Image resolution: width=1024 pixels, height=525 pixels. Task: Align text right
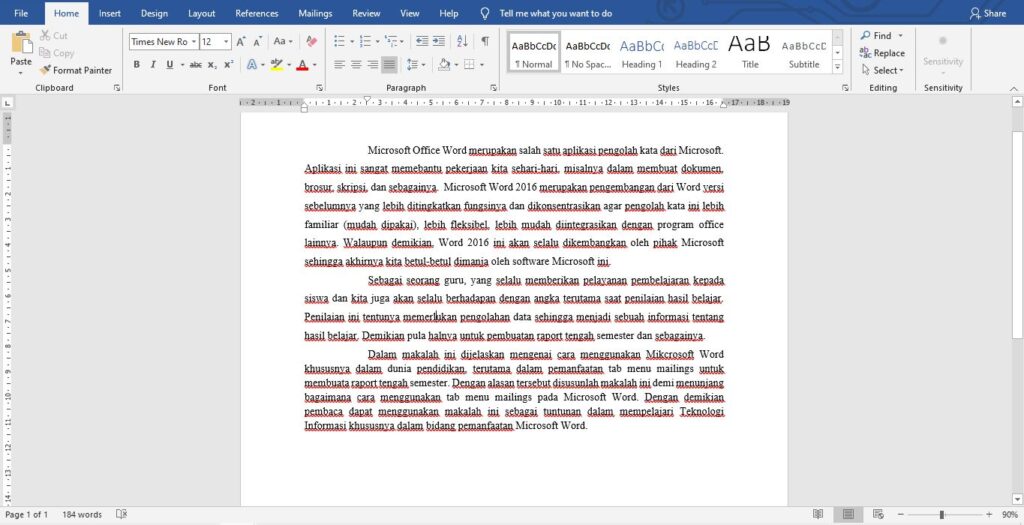click(x=372, y=65)
